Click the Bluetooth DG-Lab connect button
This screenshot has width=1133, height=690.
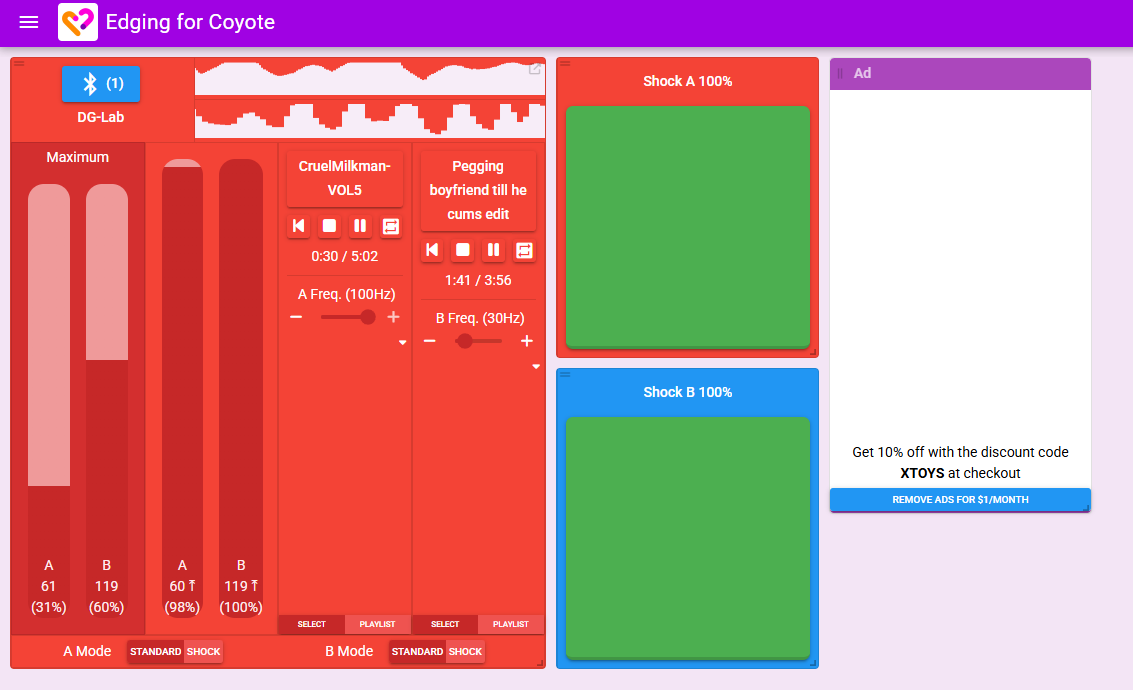pyautogui.click(x=101, y=84)
